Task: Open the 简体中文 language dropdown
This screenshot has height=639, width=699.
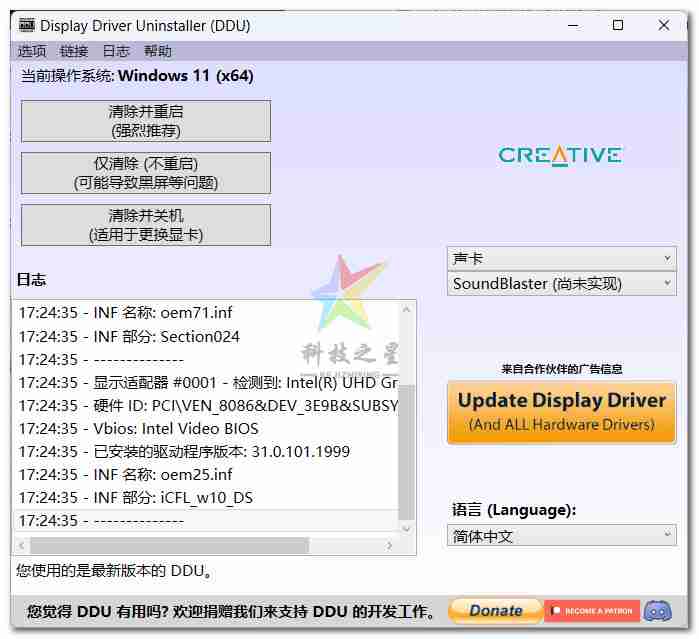Action: click(x=561, y=536)
